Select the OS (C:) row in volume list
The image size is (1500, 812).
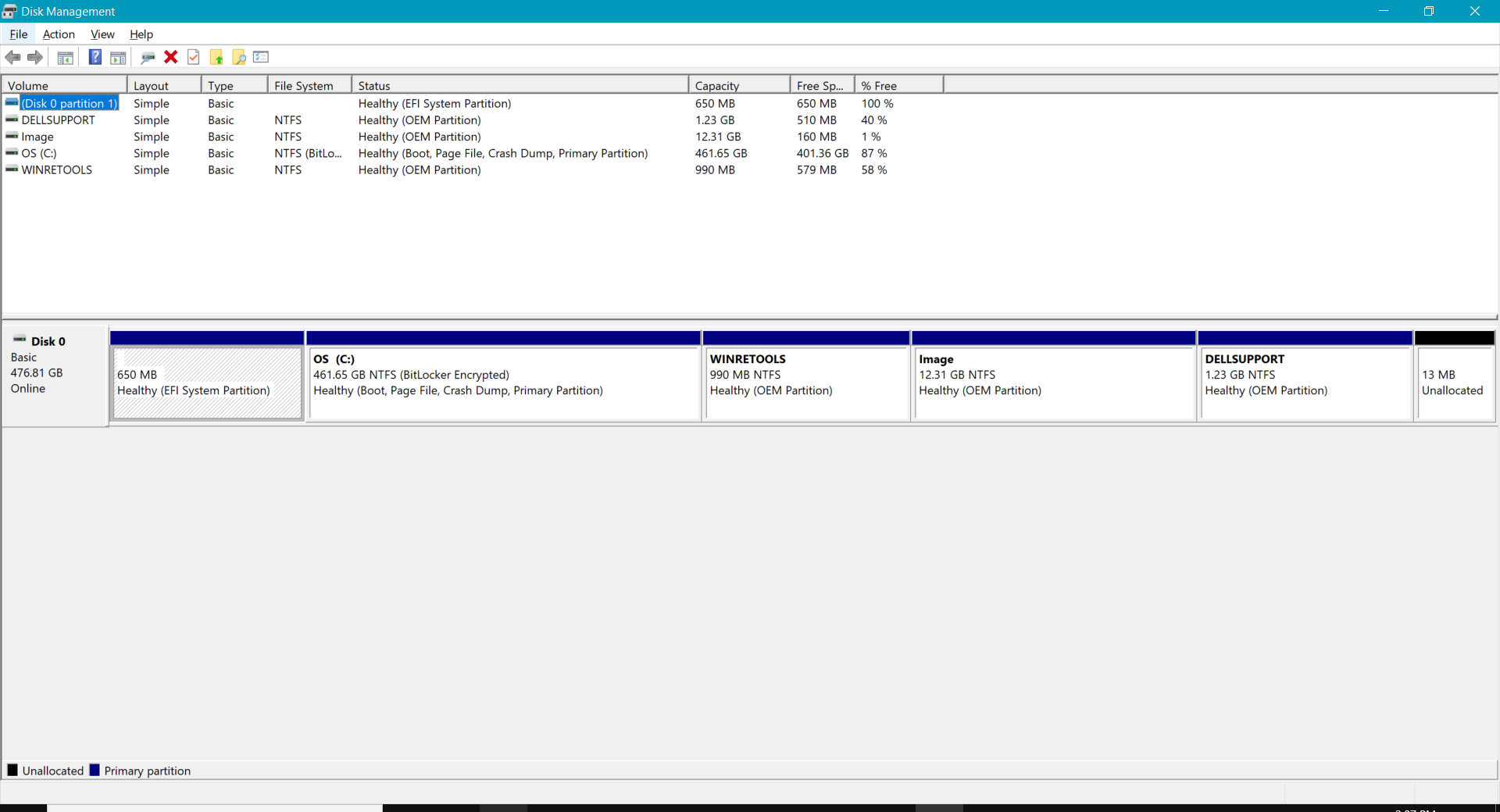39,154
